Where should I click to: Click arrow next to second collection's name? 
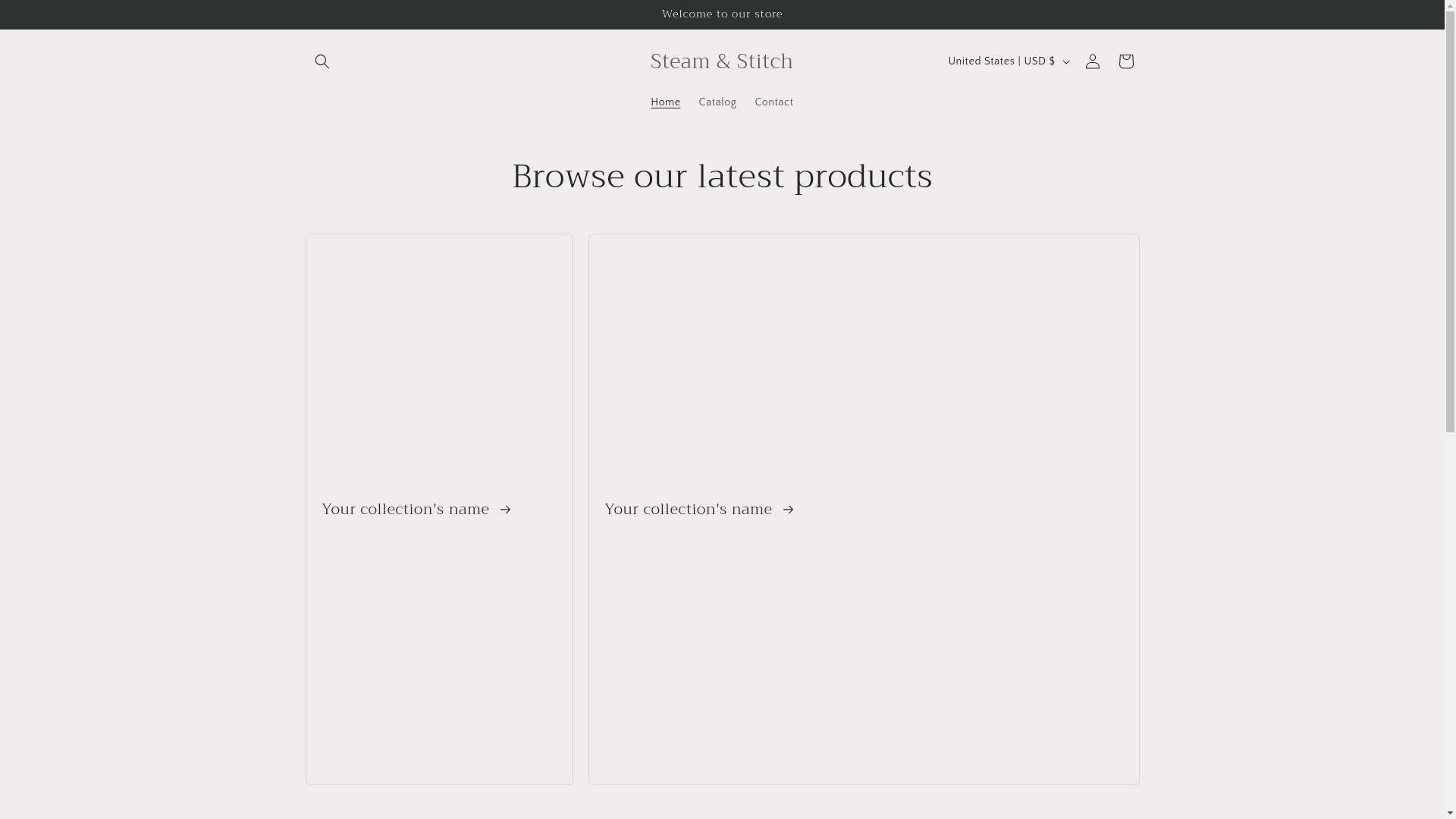pos(789,510)
